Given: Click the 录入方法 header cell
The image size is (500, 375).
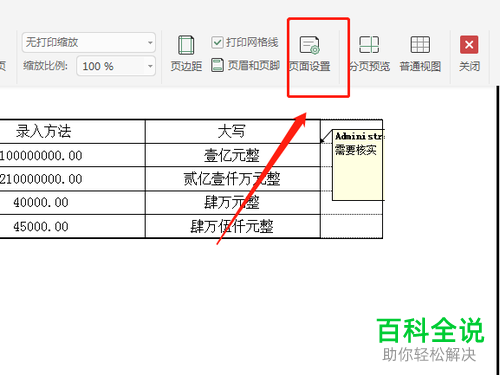Looking at the screenshot, I should pos(73,131).
